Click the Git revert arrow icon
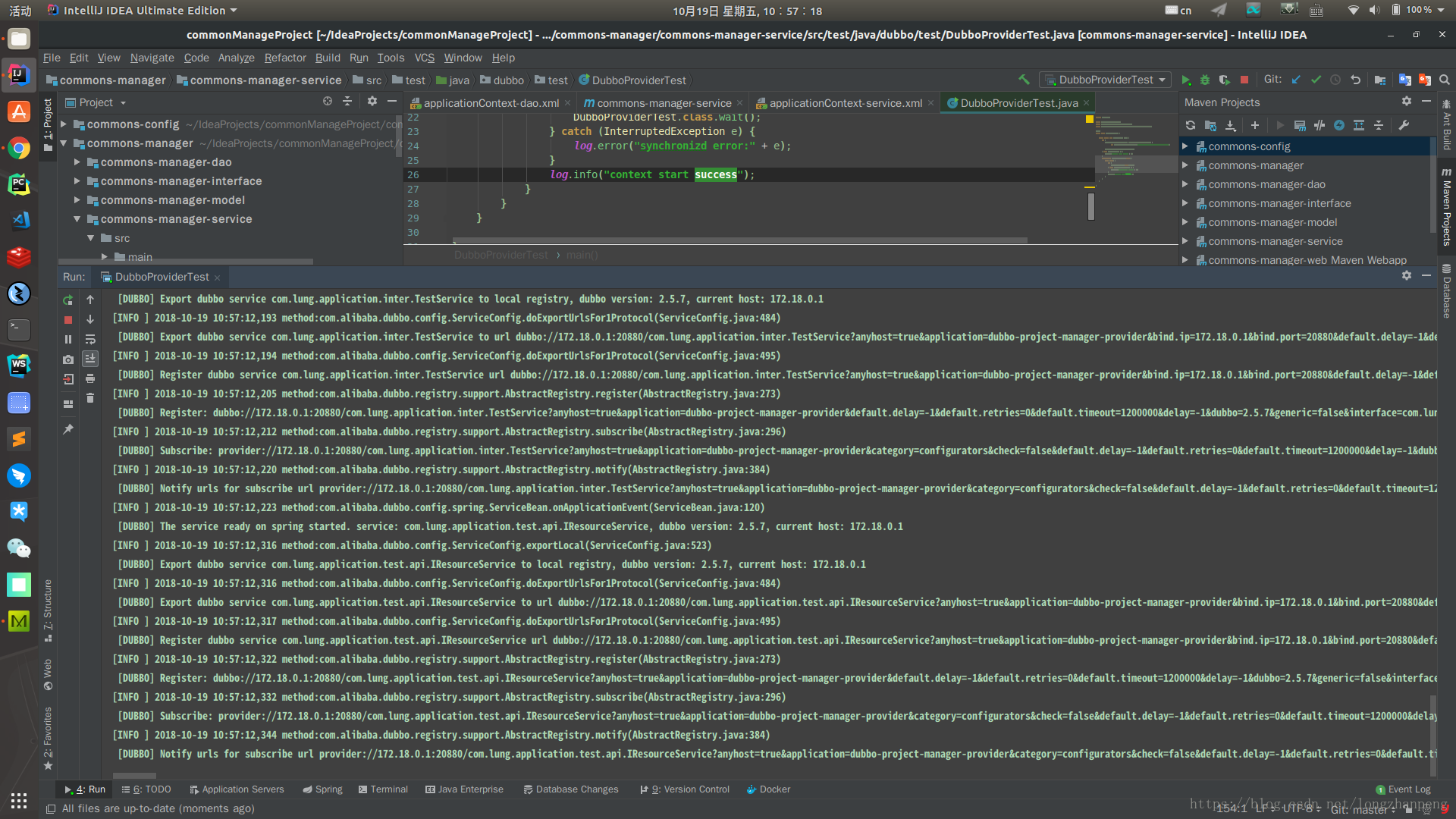This screenshot has width=1456, height=819. click(1355, 80)
